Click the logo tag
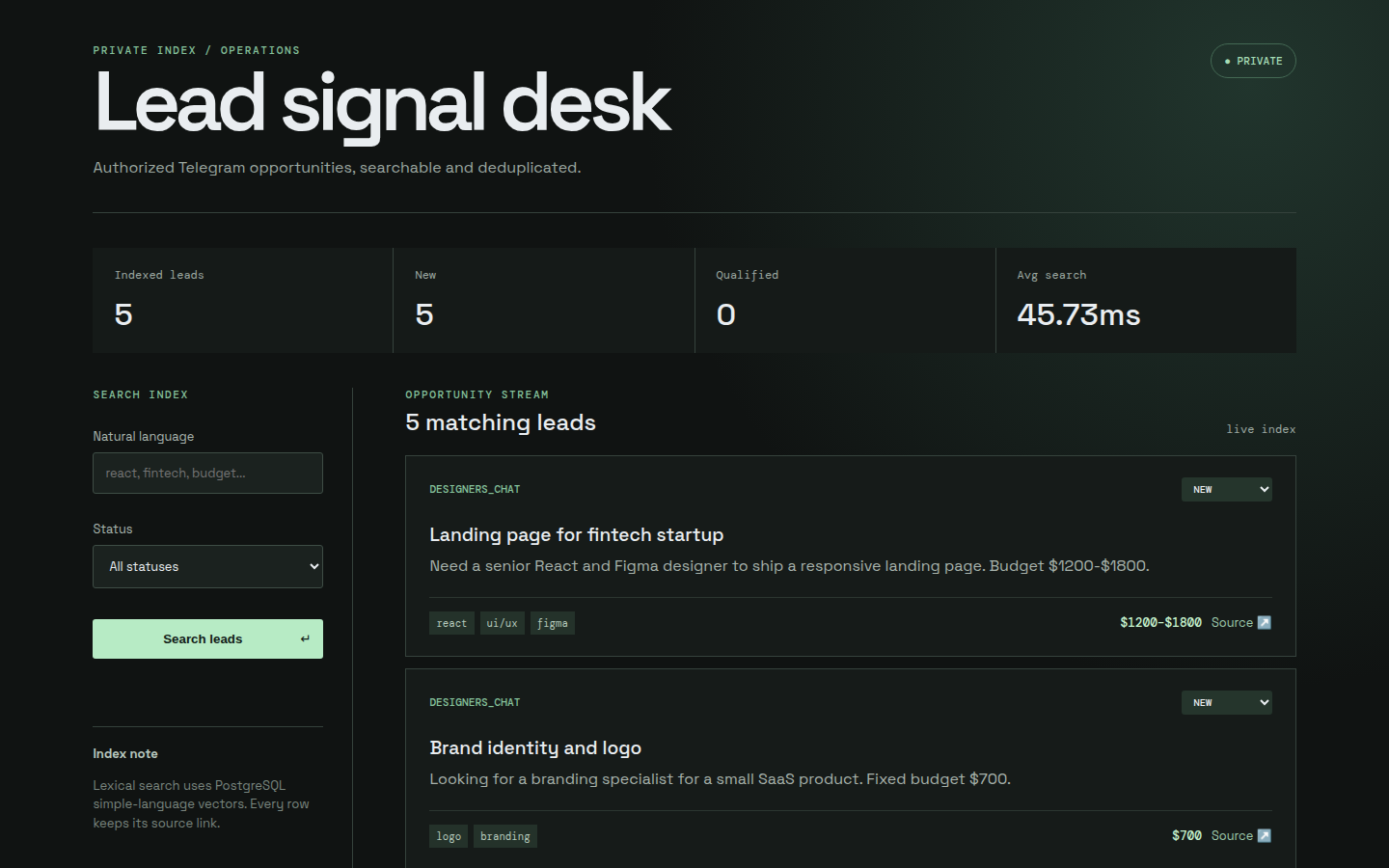 (x=449, y=836)
